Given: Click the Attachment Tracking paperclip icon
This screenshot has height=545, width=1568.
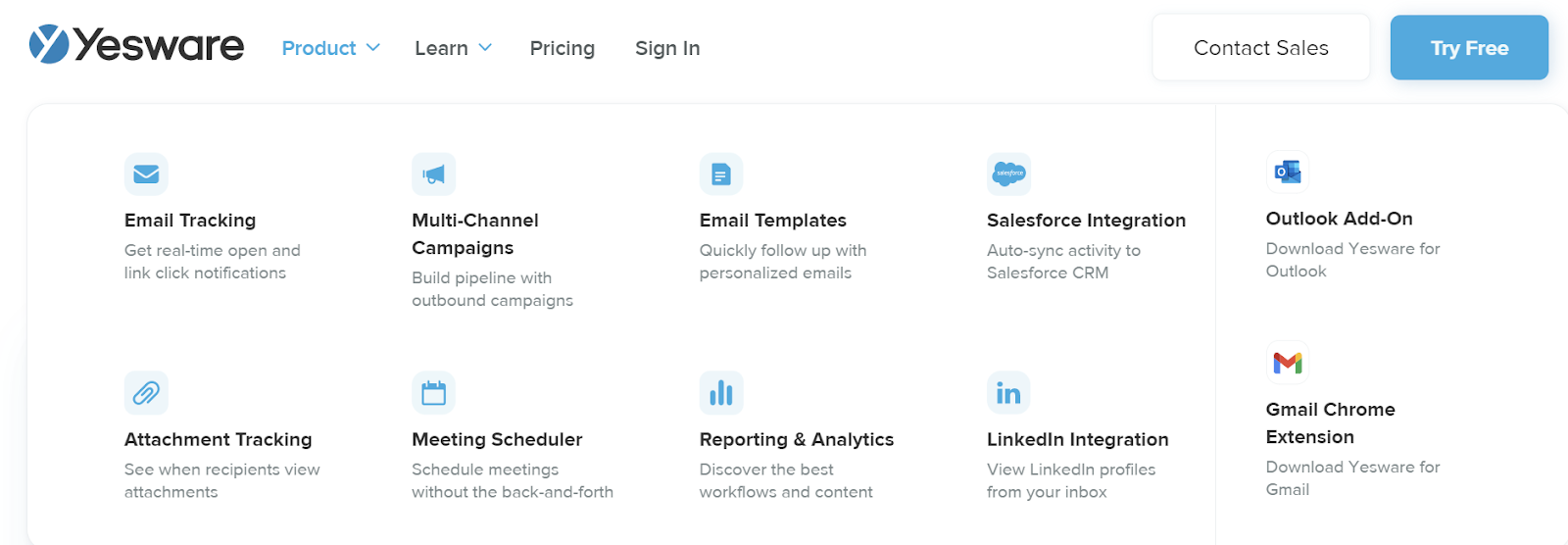Looking at the screenshot, I should click(x=146, y=393).
